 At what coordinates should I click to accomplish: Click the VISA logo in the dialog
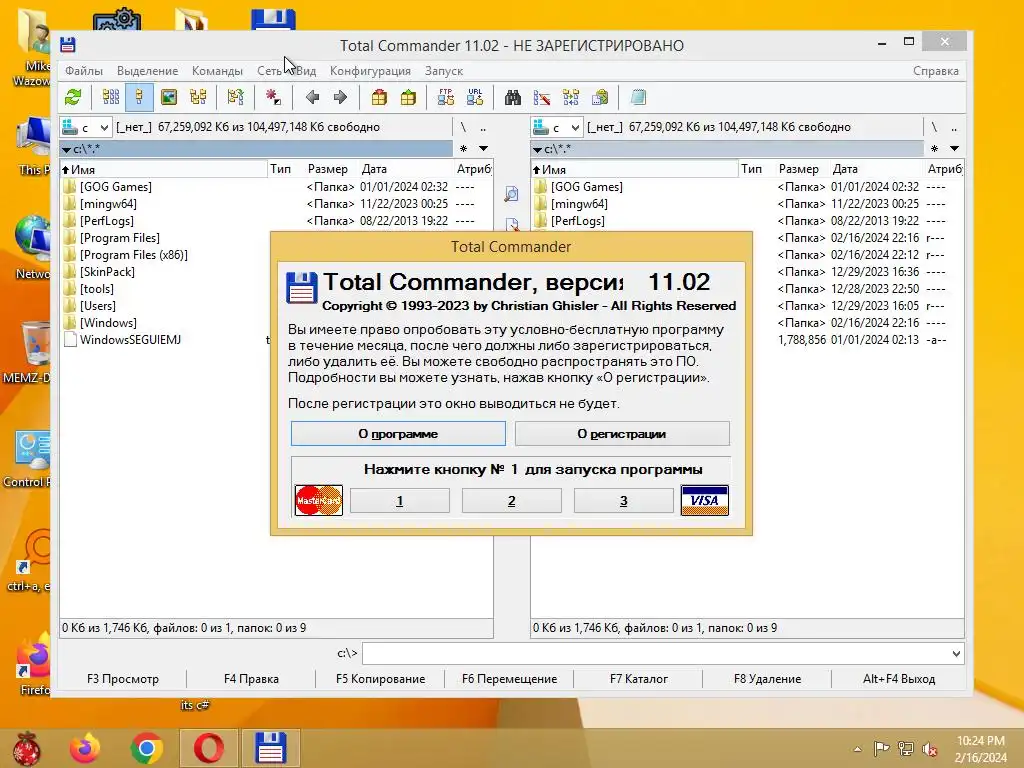[705, 501]
